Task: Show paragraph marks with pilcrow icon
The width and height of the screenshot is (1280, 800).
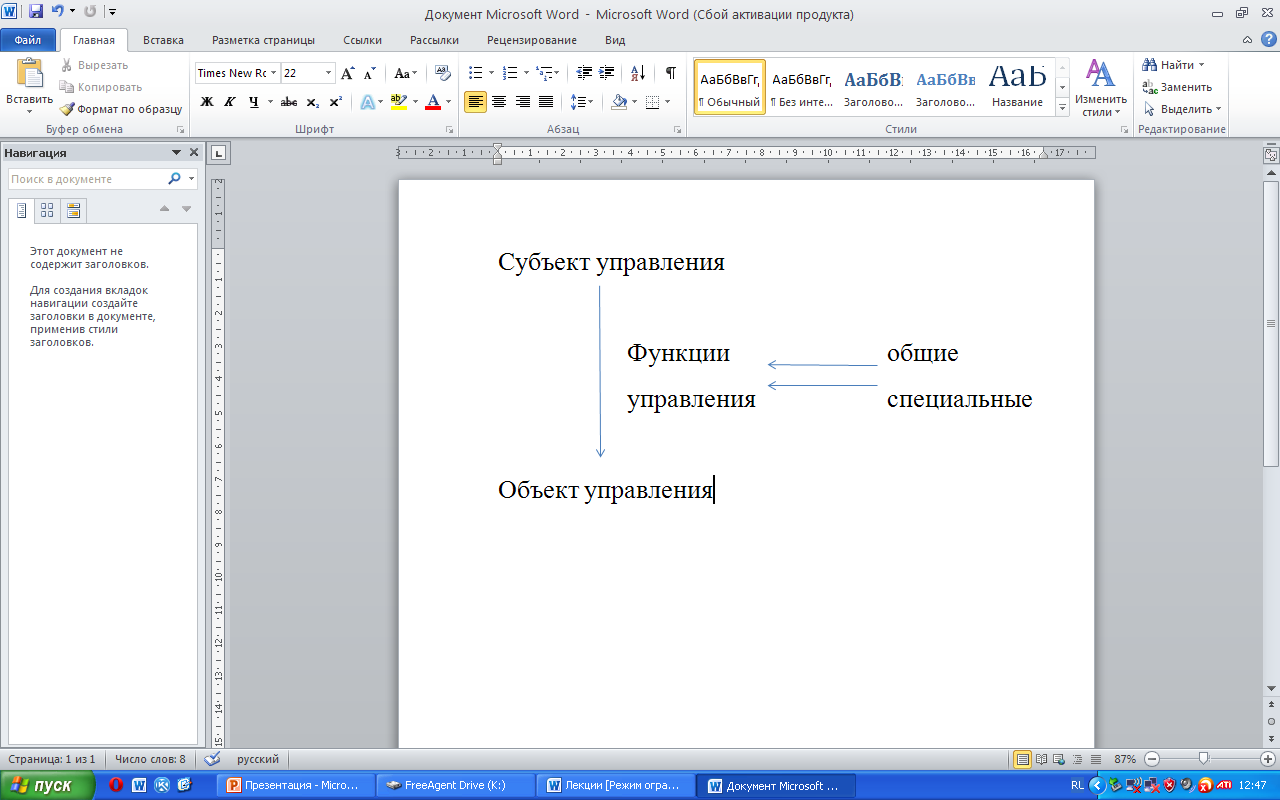Action: 670,73
